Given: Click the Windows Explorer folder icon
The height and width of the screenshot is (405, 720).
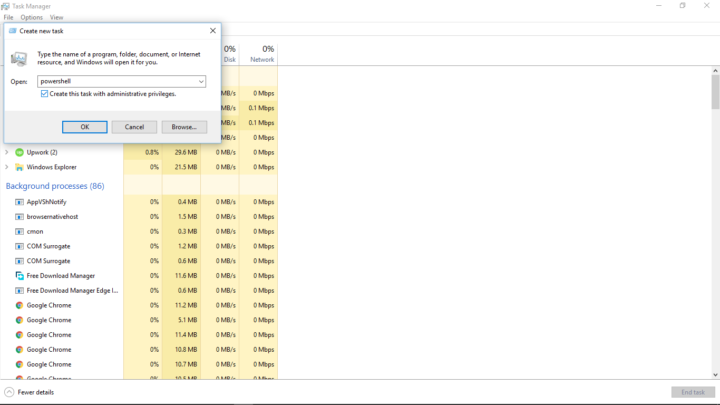Looking at the screenshot, I should pyautogui.click(x=19, y=167).
